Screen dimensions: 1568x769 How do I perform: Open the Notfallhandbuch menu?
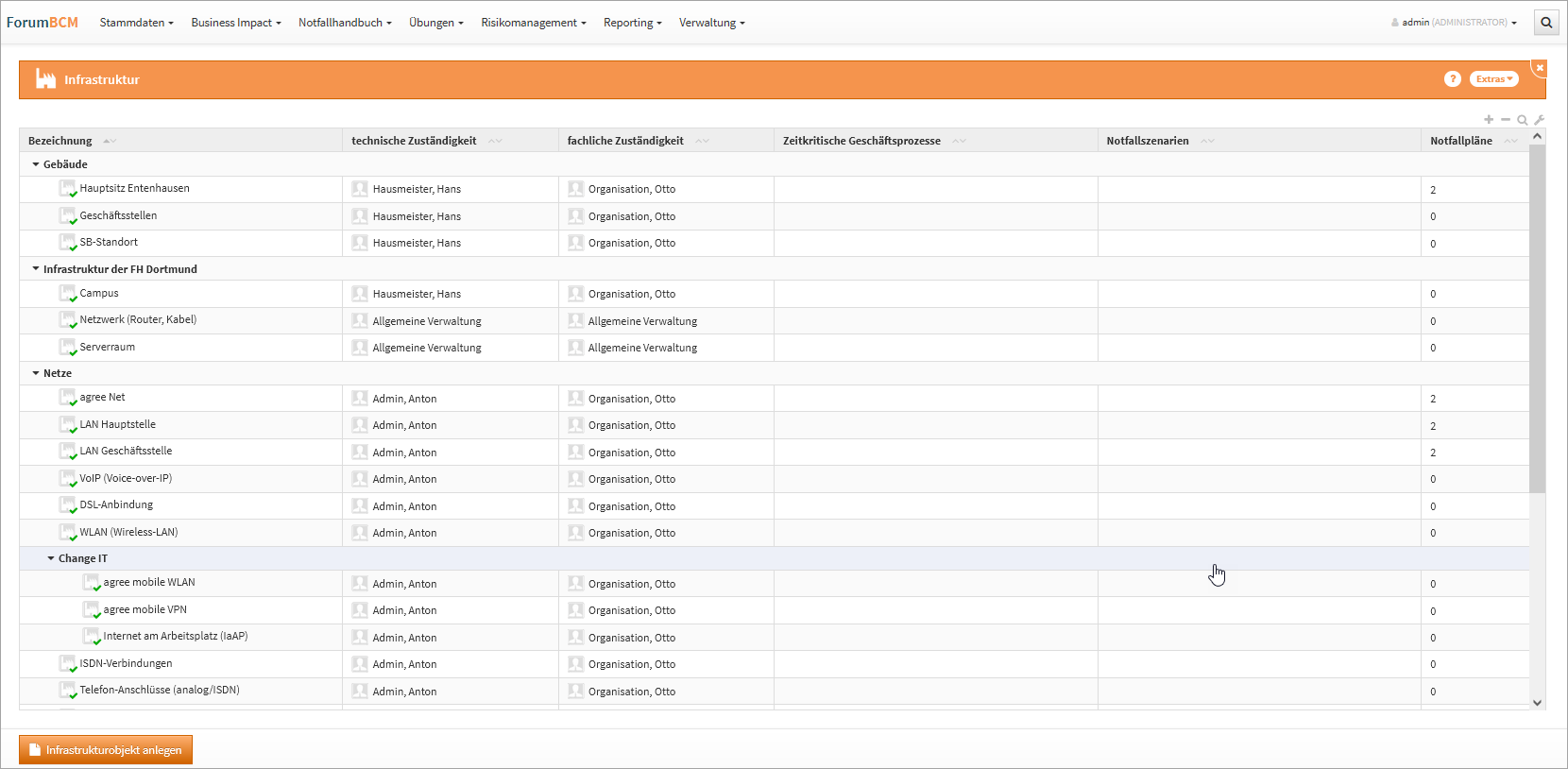click(345, 23)
